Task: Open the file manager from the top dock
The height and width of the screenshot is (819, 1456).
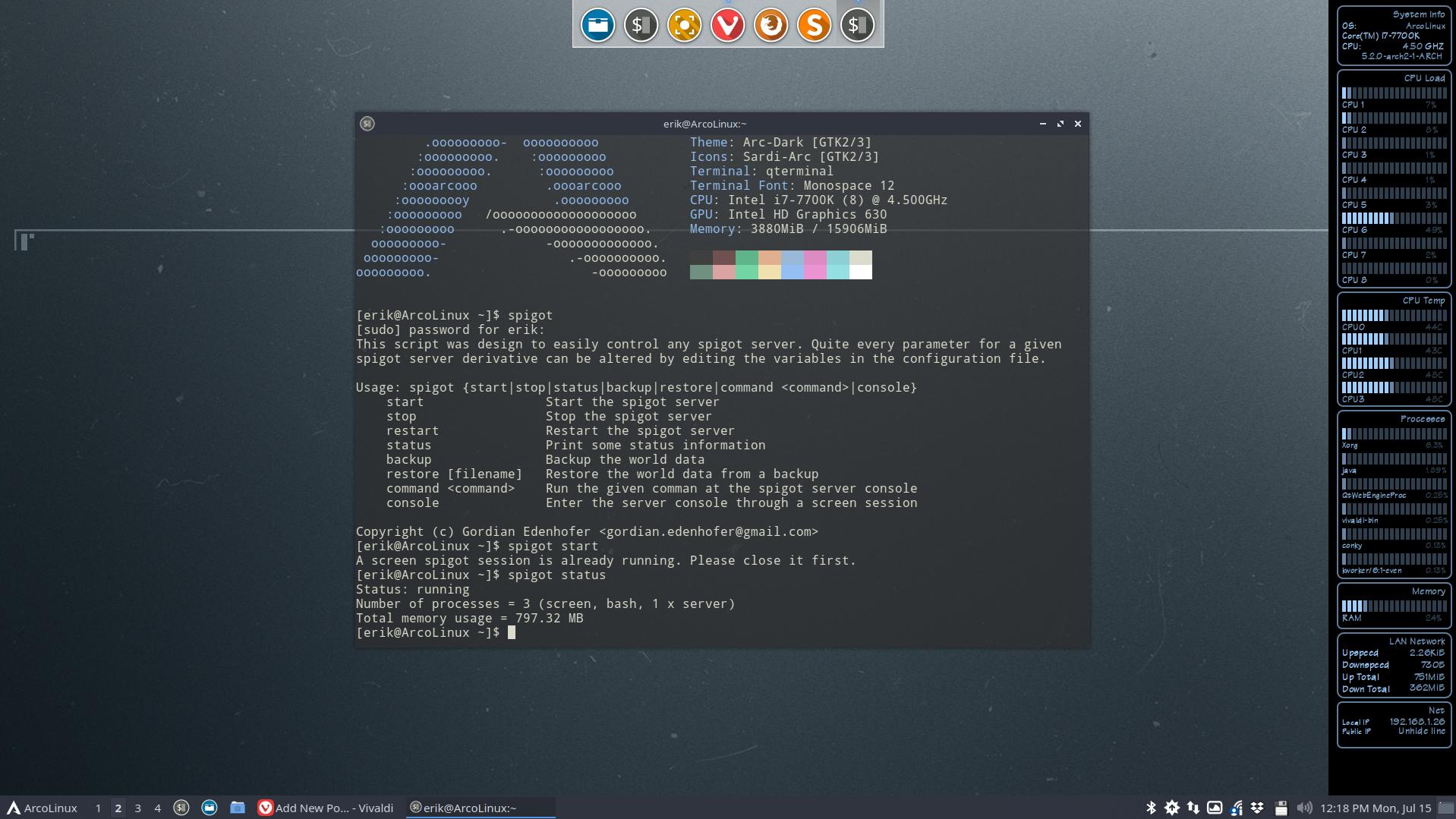Action: click(597, 25)
